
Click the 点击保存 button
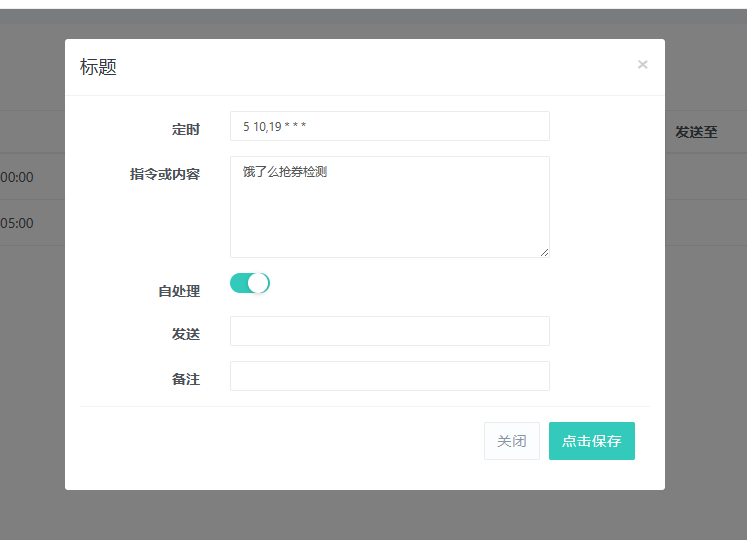(x=592, y=441)
